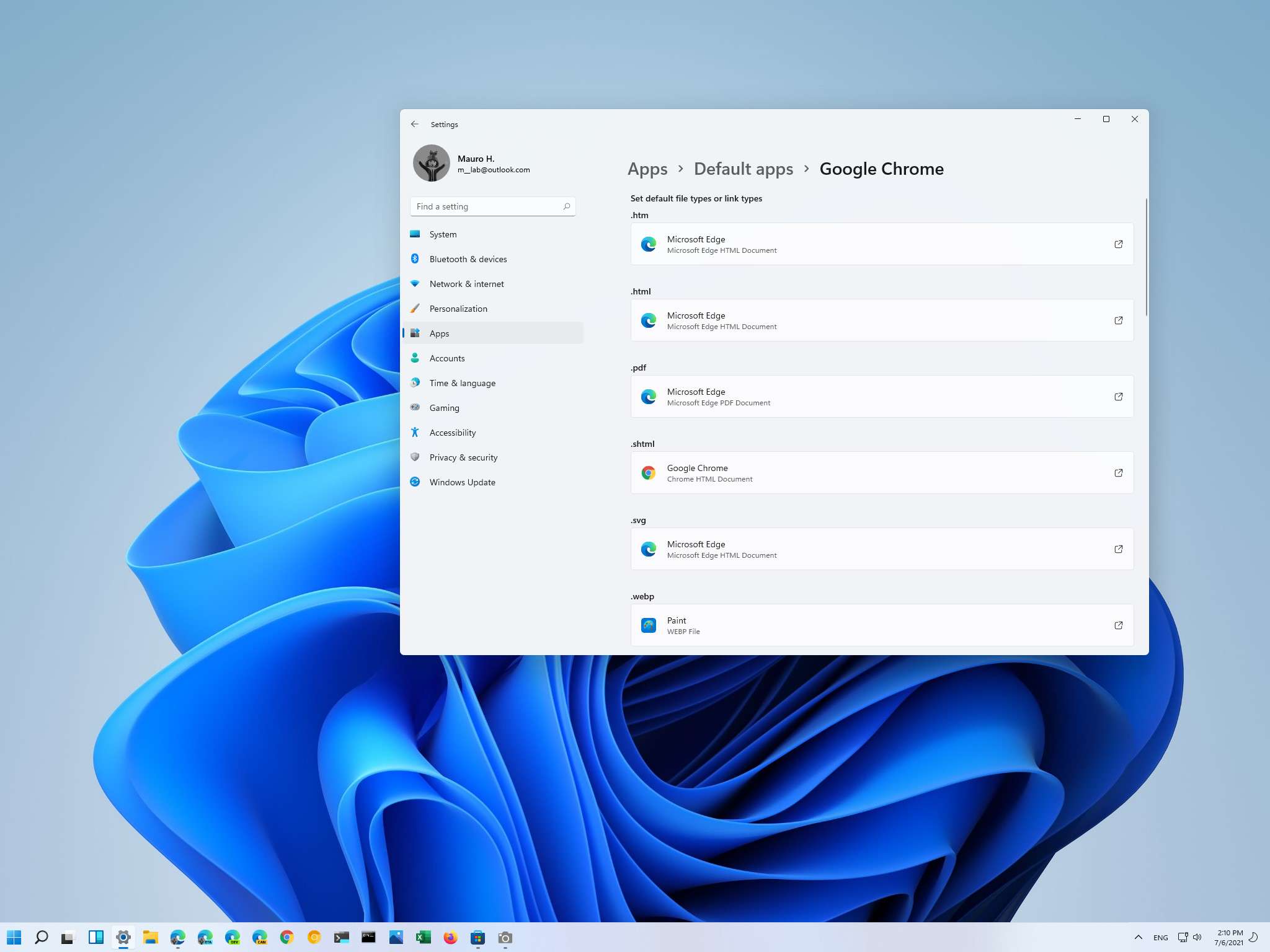
Task: Click the Mauro H. profile avatar
Action: (432, 162)
